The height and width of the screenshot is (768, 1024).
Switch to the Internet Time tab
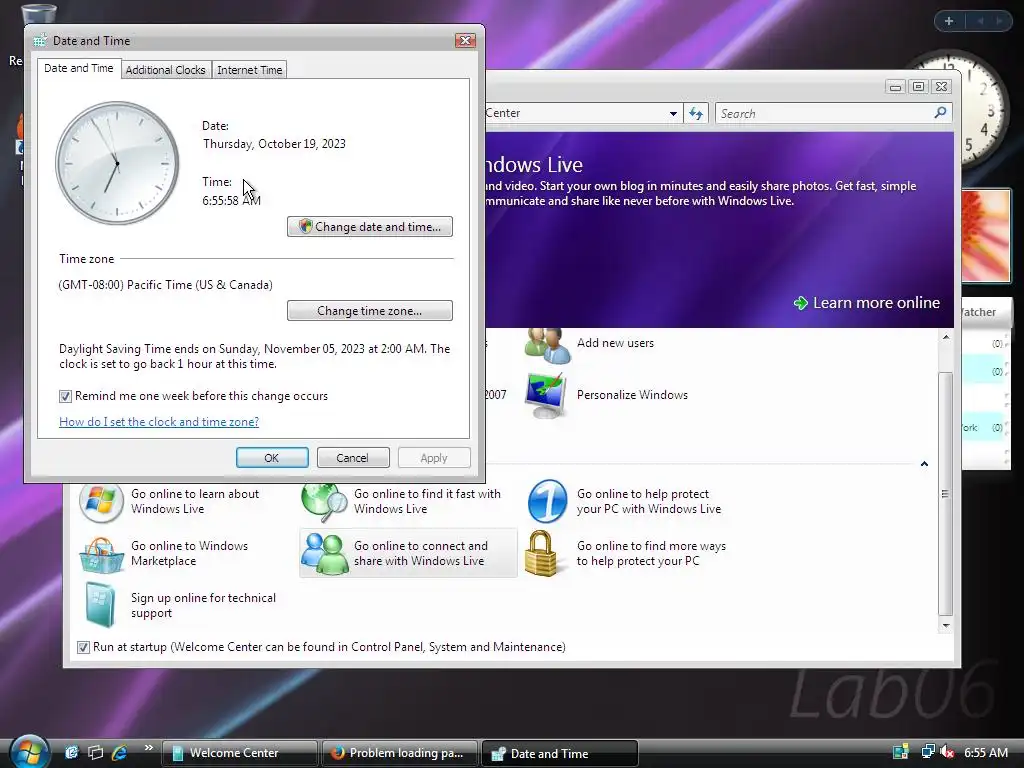(x=249, y=70)
